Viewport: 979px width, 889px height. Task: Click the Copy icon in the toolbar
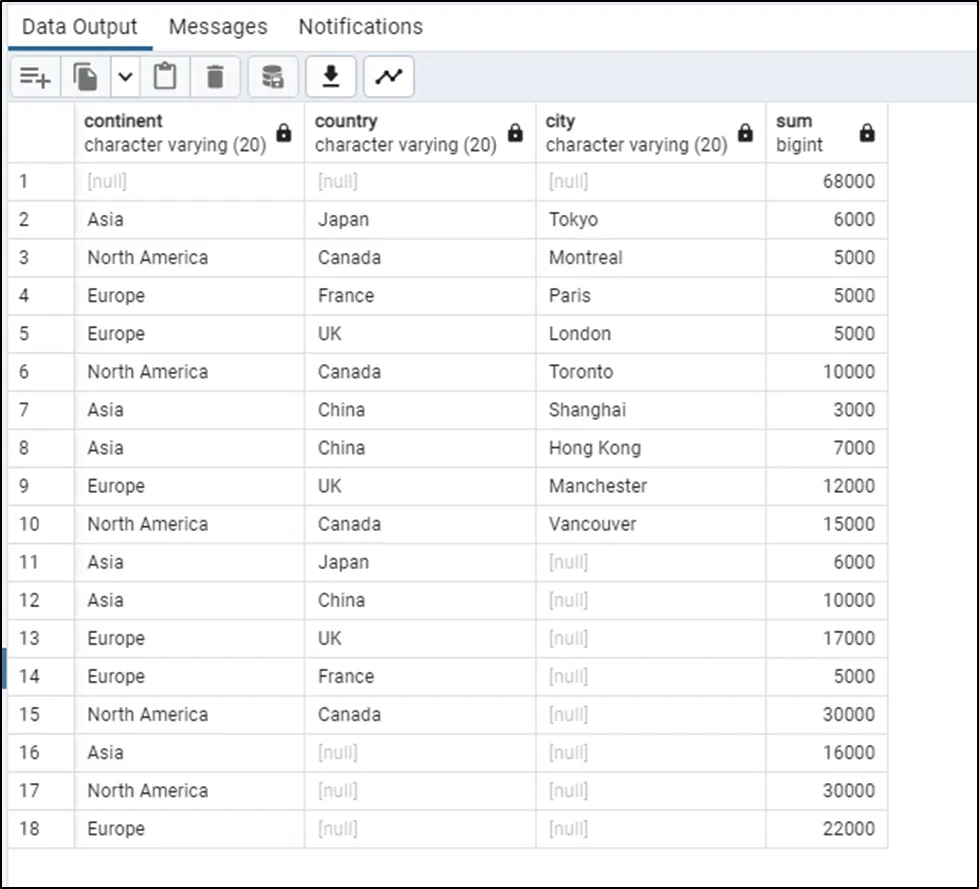(x=87, y=77)
